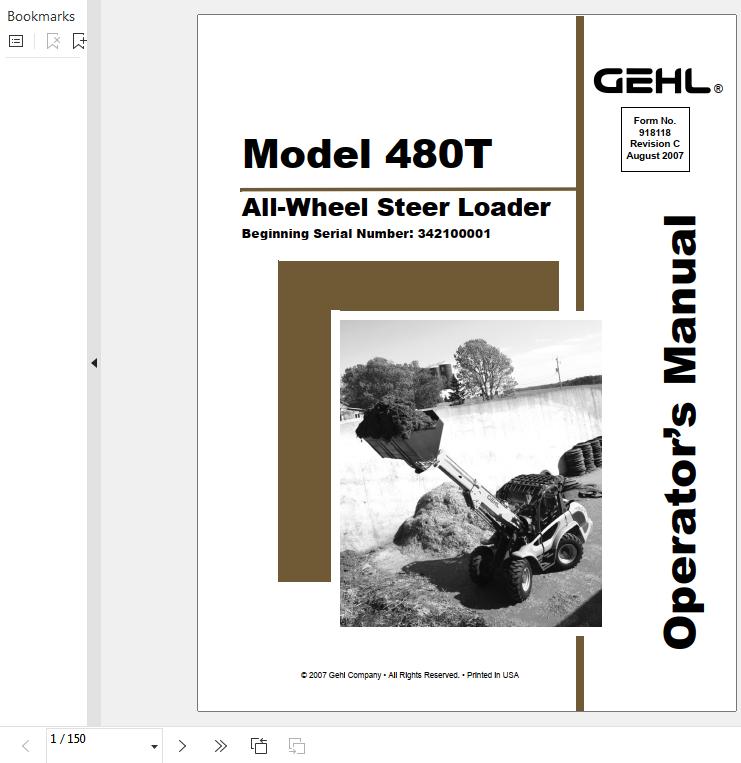741x763 pixels.
Task: Click the go to previous view icon
Action: (259, 746)
